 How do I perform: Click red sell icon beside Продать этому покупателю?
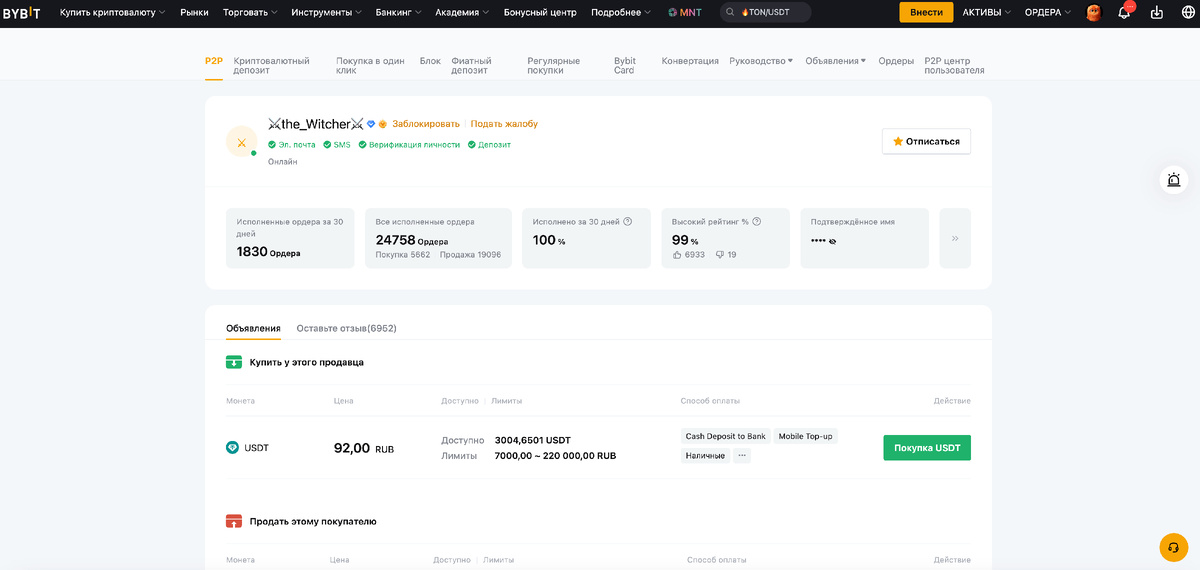point(234,521)
